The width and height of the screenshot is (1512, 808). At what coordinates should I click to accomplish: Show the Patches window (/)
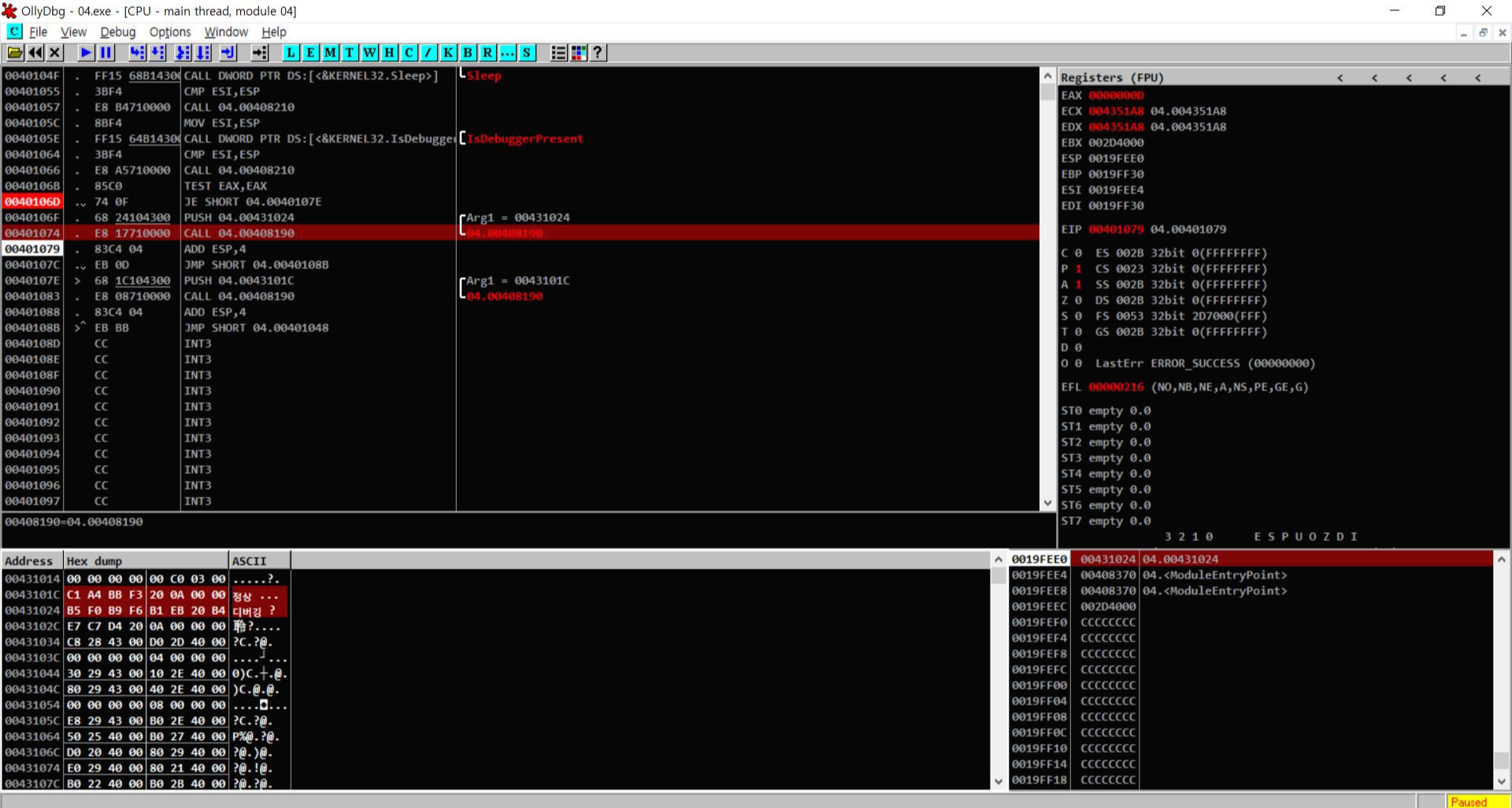(428, 53)
